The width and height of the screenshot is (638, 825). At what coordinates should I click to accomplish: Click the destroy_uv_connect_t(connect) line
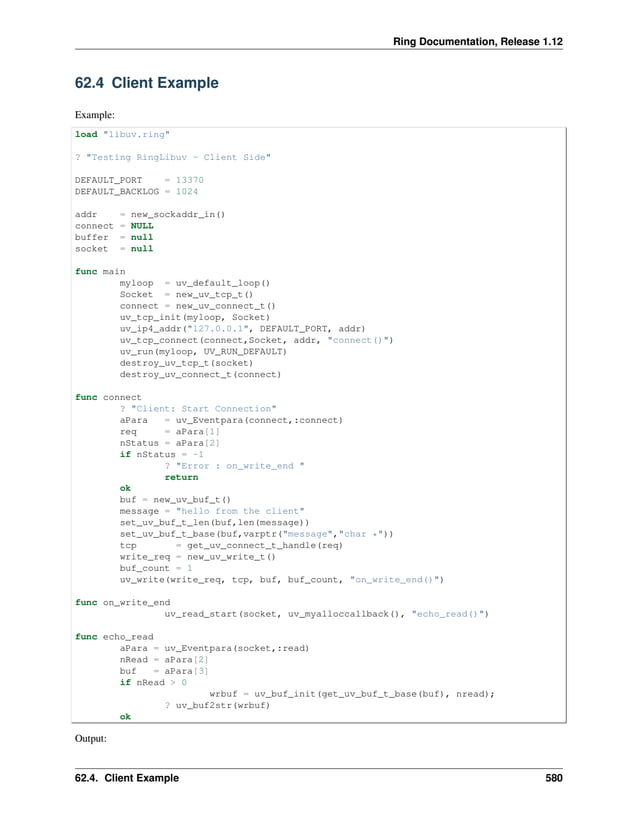[x=200, y=375]
